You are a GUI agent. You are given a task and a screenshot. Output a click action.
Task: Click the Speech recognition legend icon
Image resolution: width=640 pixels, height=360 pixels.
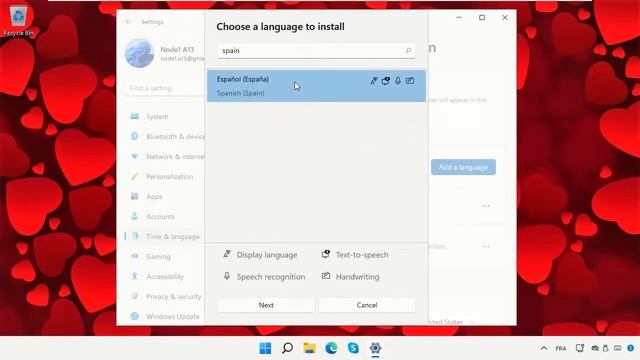(227, 276)
